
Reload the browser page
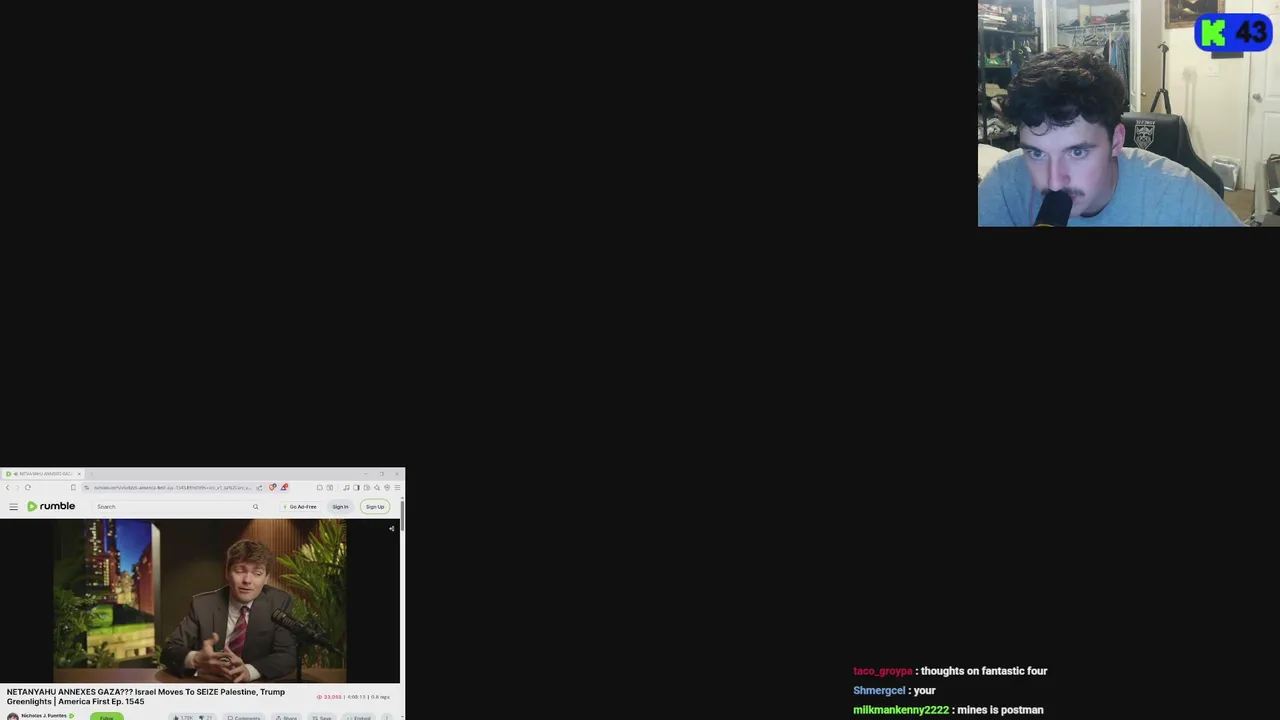coord(28,487)
